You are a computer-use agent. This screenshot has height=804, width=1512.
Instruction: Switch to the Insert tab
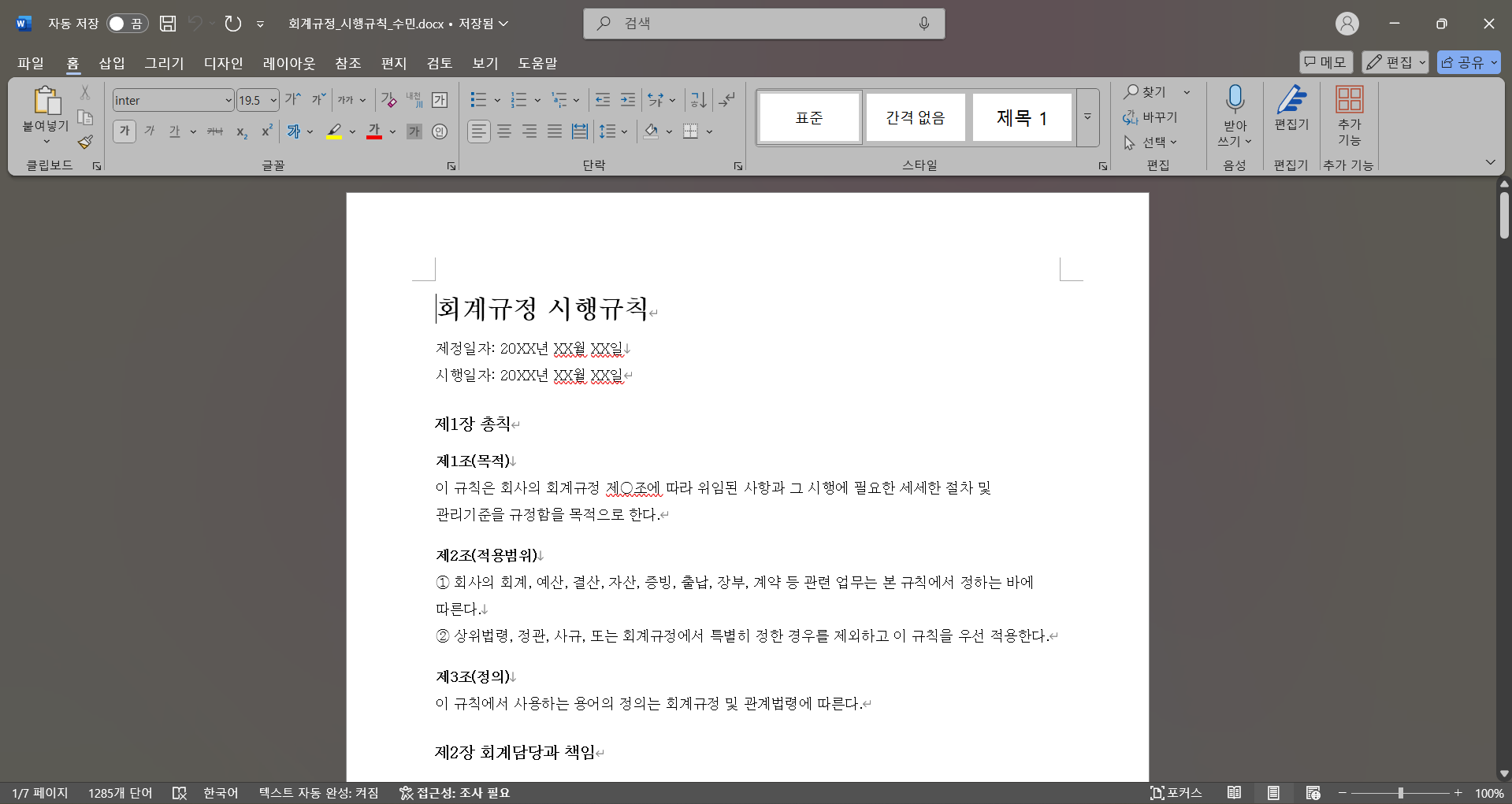[x=112, y=63]
